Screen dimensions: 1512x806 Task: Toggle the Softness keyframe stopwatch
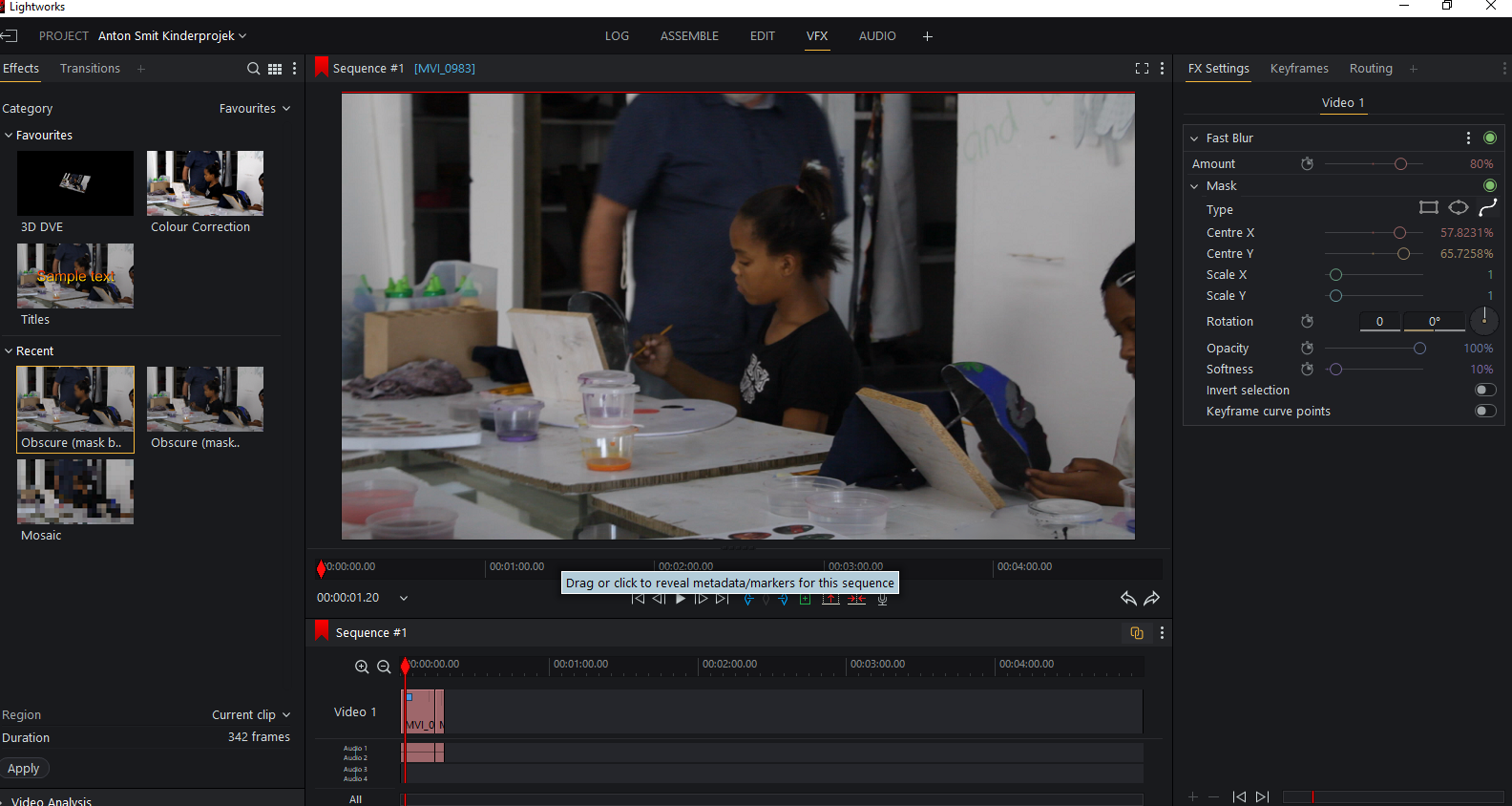pos(1308,370)
